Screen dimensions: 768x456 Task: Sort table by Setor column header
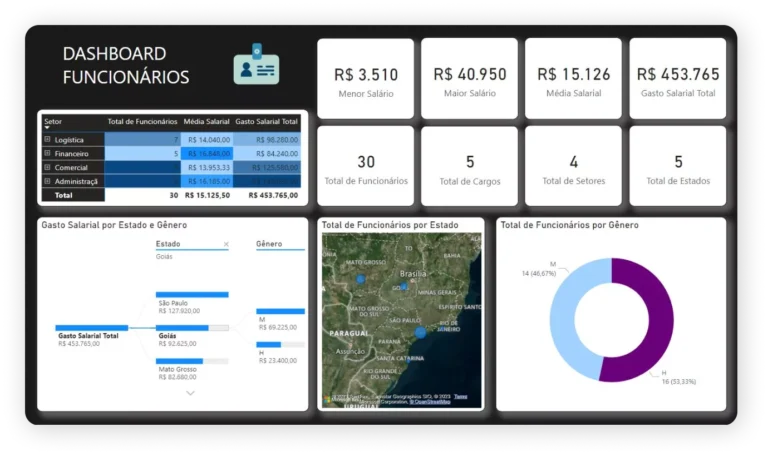pyautogui.click(x=53, y=121)
